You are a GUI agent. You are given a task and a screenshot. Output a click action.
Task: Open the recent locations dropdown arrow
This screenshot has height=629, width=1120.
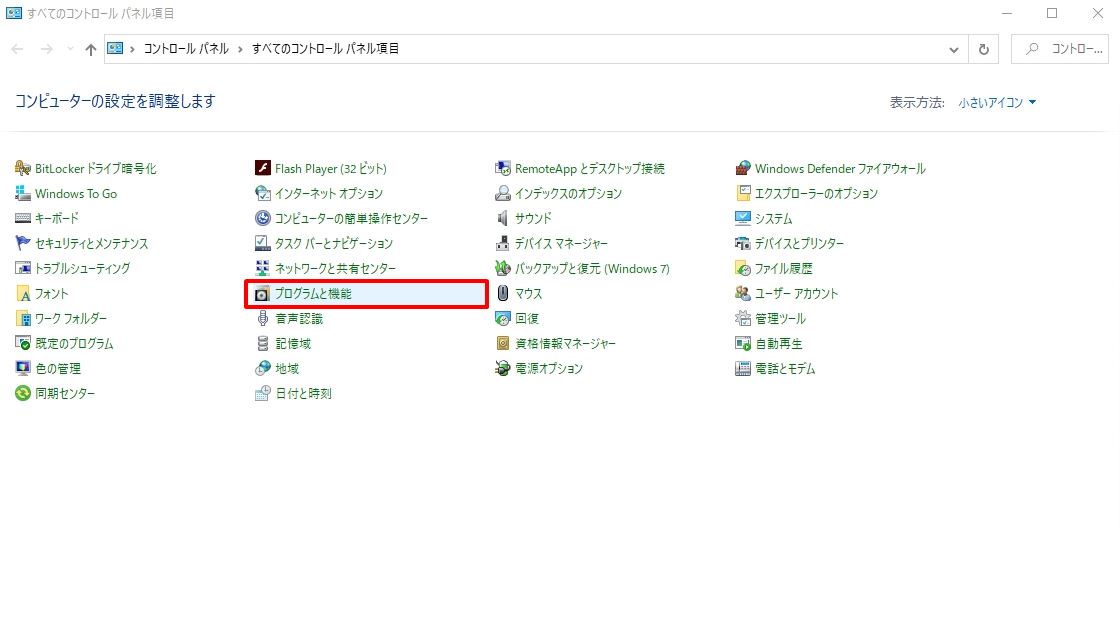tap(70, 49)
